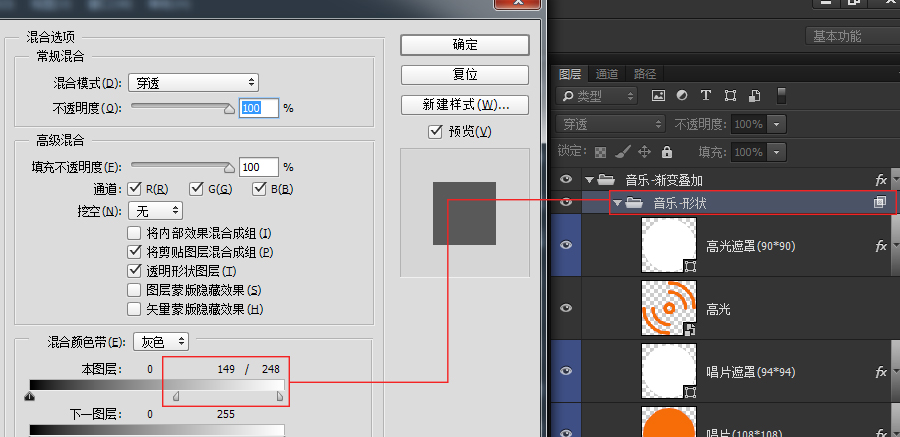Click 本图层 split white handle at 149
Screen dimensions: 900x437
pyautogui.click(x=176, y=396)
